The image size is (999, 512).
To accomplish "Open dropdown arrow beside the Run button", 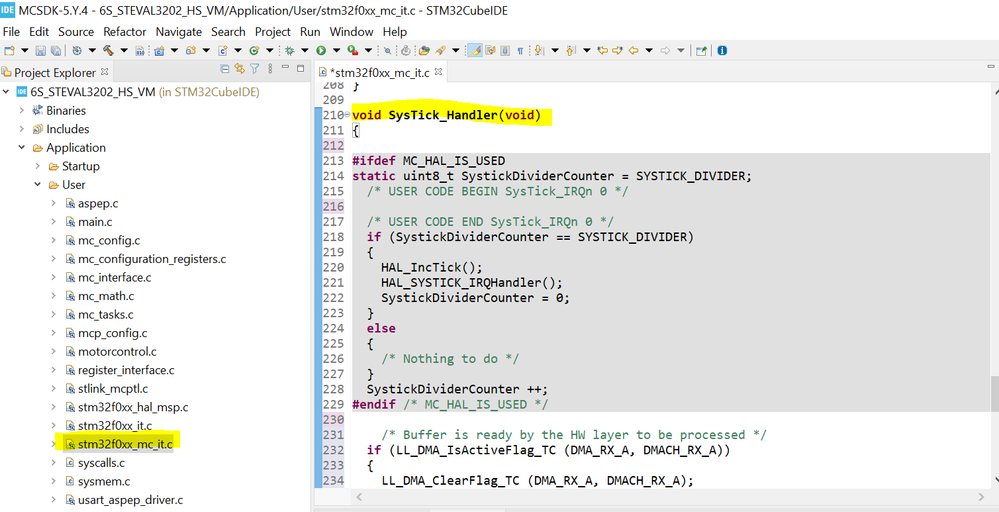I will tap(336, 50).
